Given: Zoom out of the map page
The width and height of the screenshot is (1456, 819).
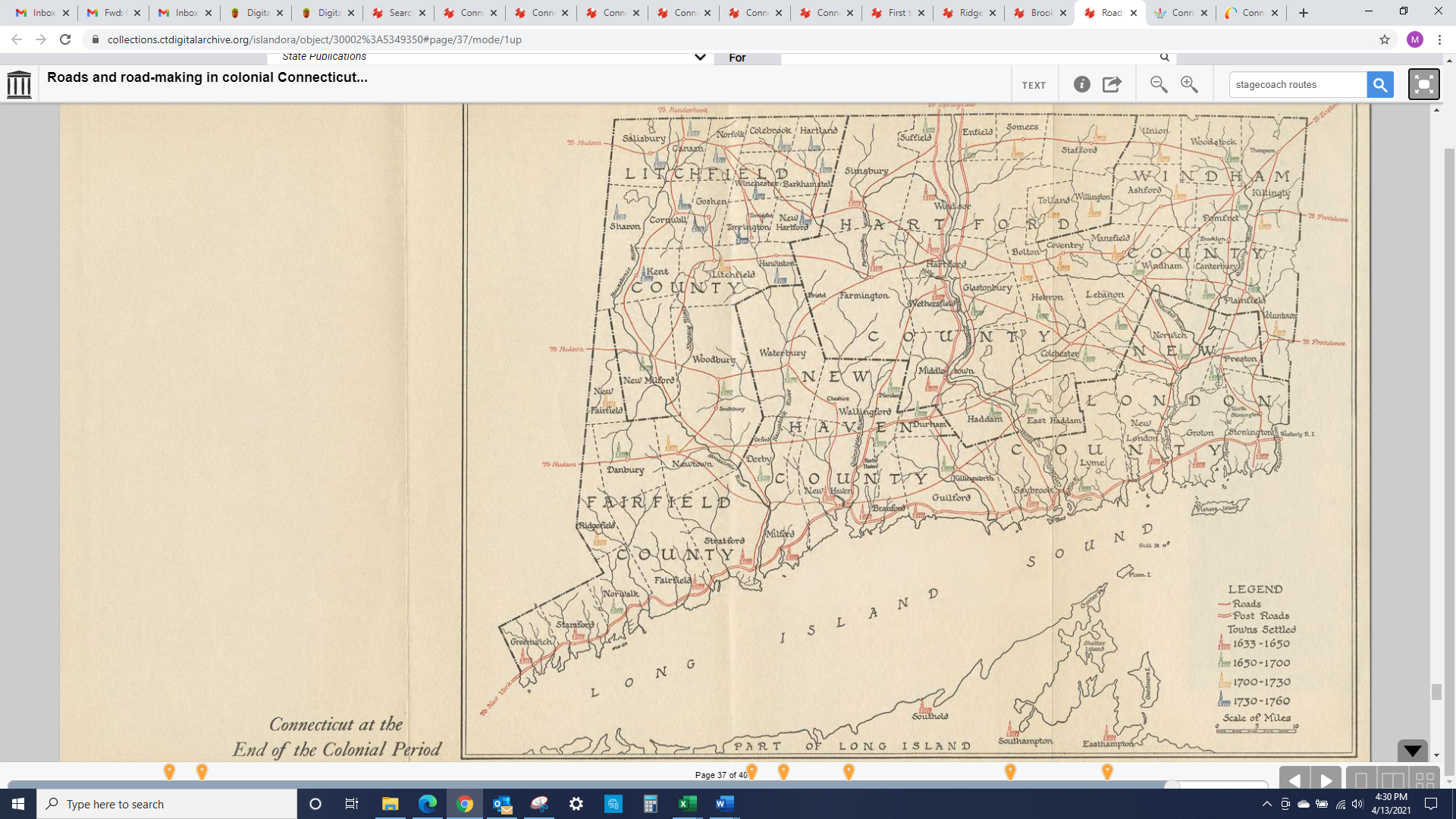Looking at the screenshot, I should [x=1158, y=84].
